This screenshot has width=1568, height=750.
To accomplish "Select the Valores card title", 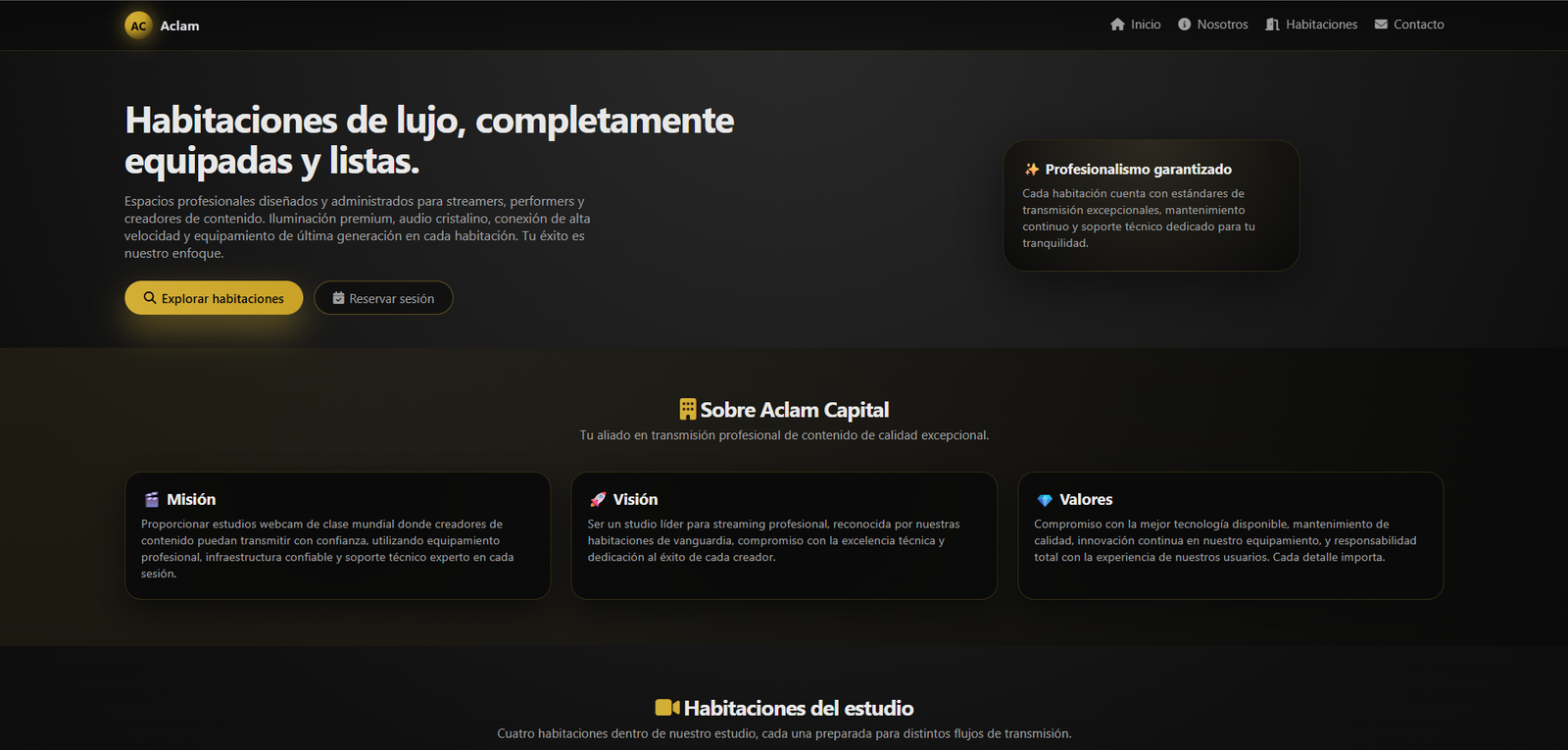I will (1086, 500).
